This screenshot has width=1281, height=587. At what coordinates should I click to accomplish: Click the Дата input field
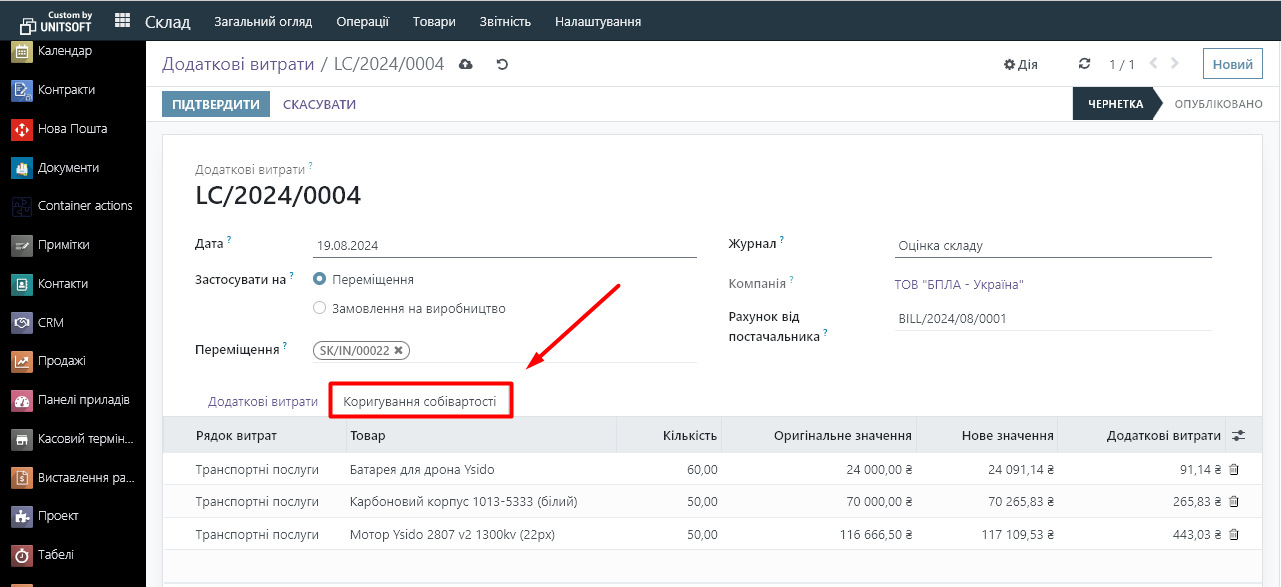(504, 246)
